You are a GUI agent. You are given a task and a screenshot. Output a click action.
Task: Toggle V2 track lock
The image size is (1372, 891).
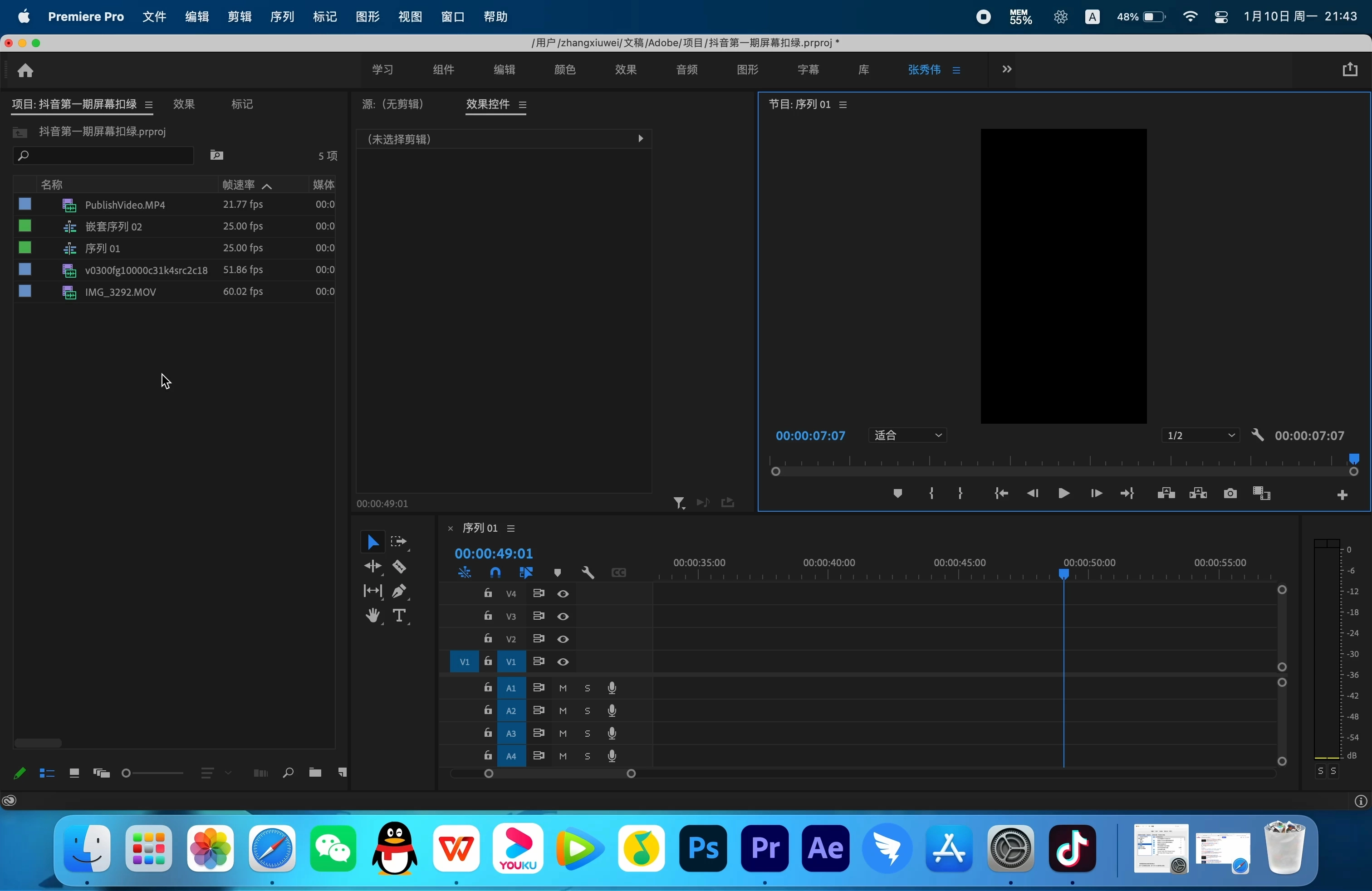click(x=488, y=639)
